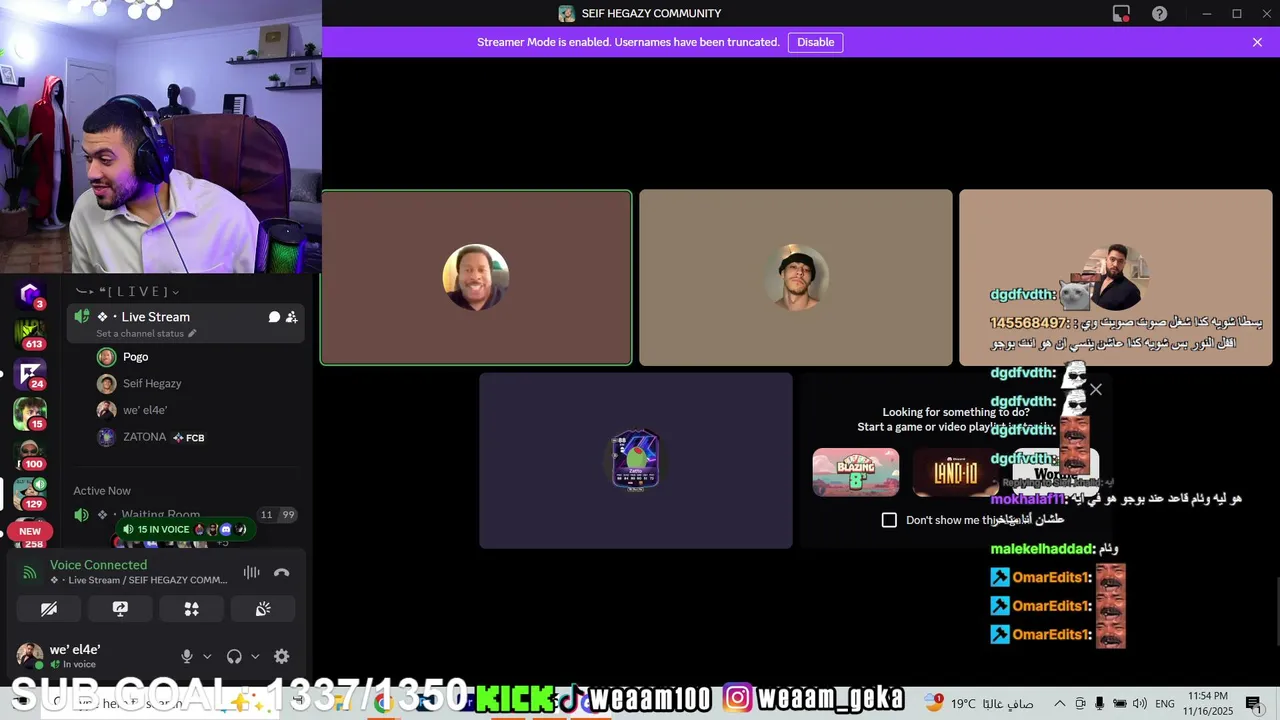Screen dimensions: 1280x720
Task: Open Help icon in title bar
Action: pyautogui.click(x=1160, y=14)
